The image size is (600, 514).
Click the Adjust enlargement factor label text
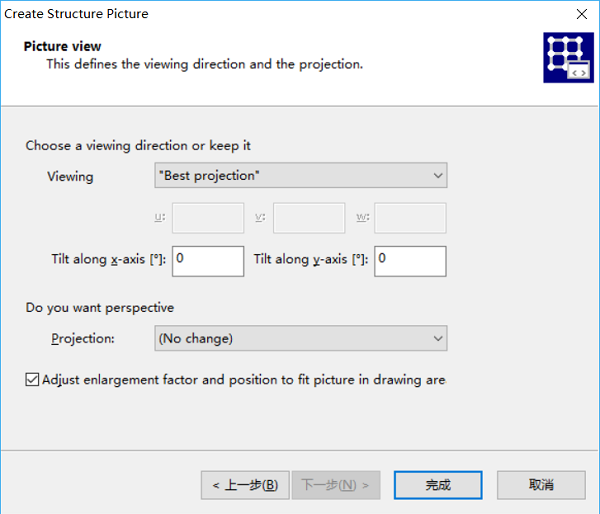244,380
